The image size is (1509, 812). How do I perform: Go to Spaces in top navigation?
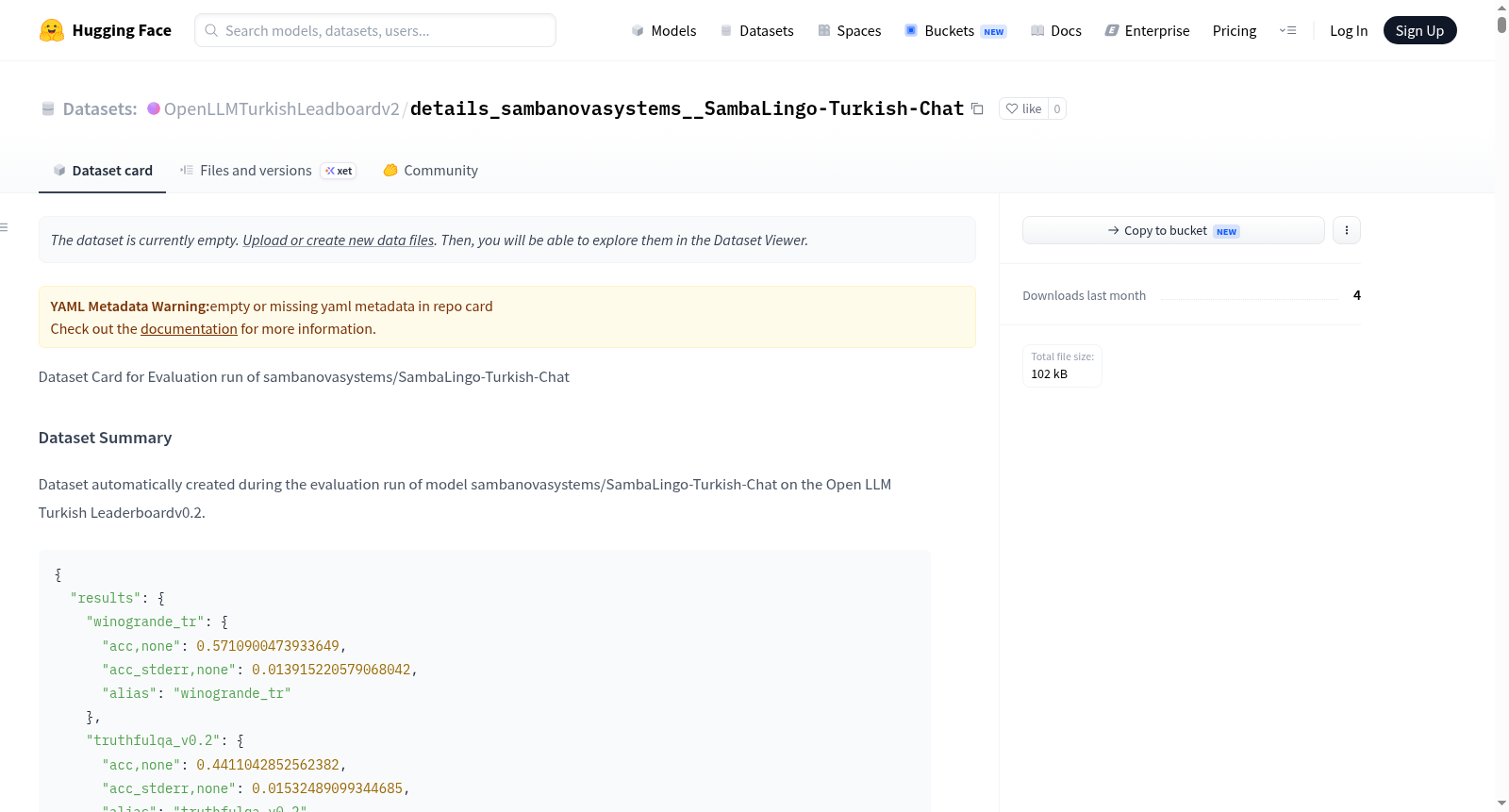coord(849,31)
